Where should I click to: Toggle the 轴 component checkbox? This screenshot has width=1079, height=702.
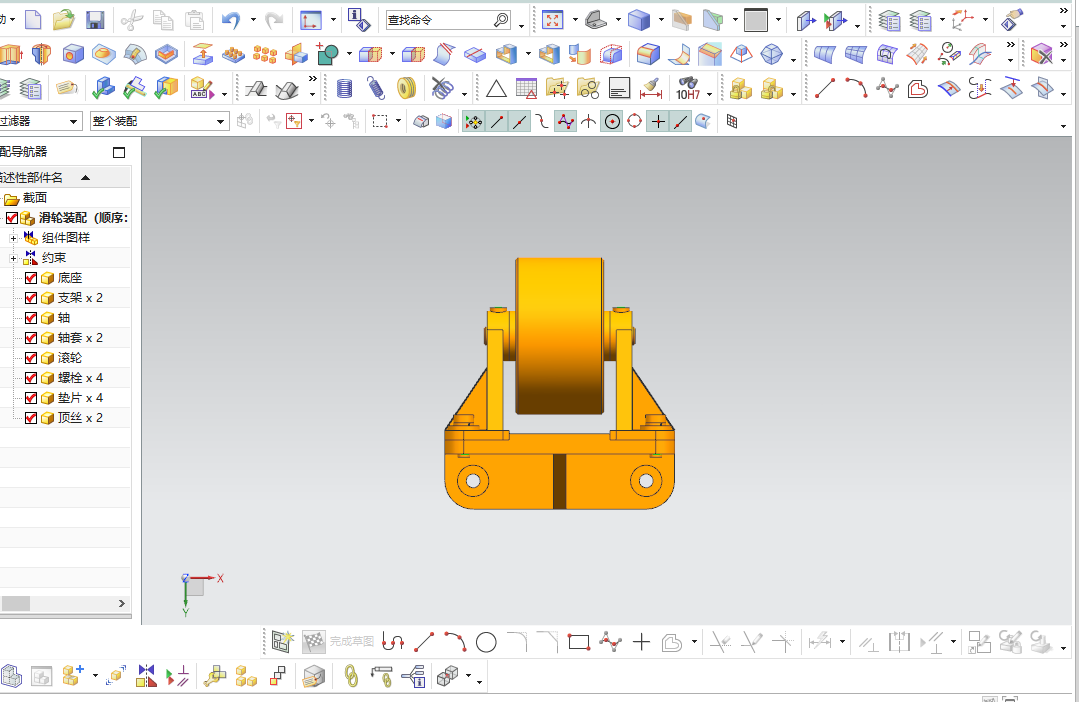31,318
